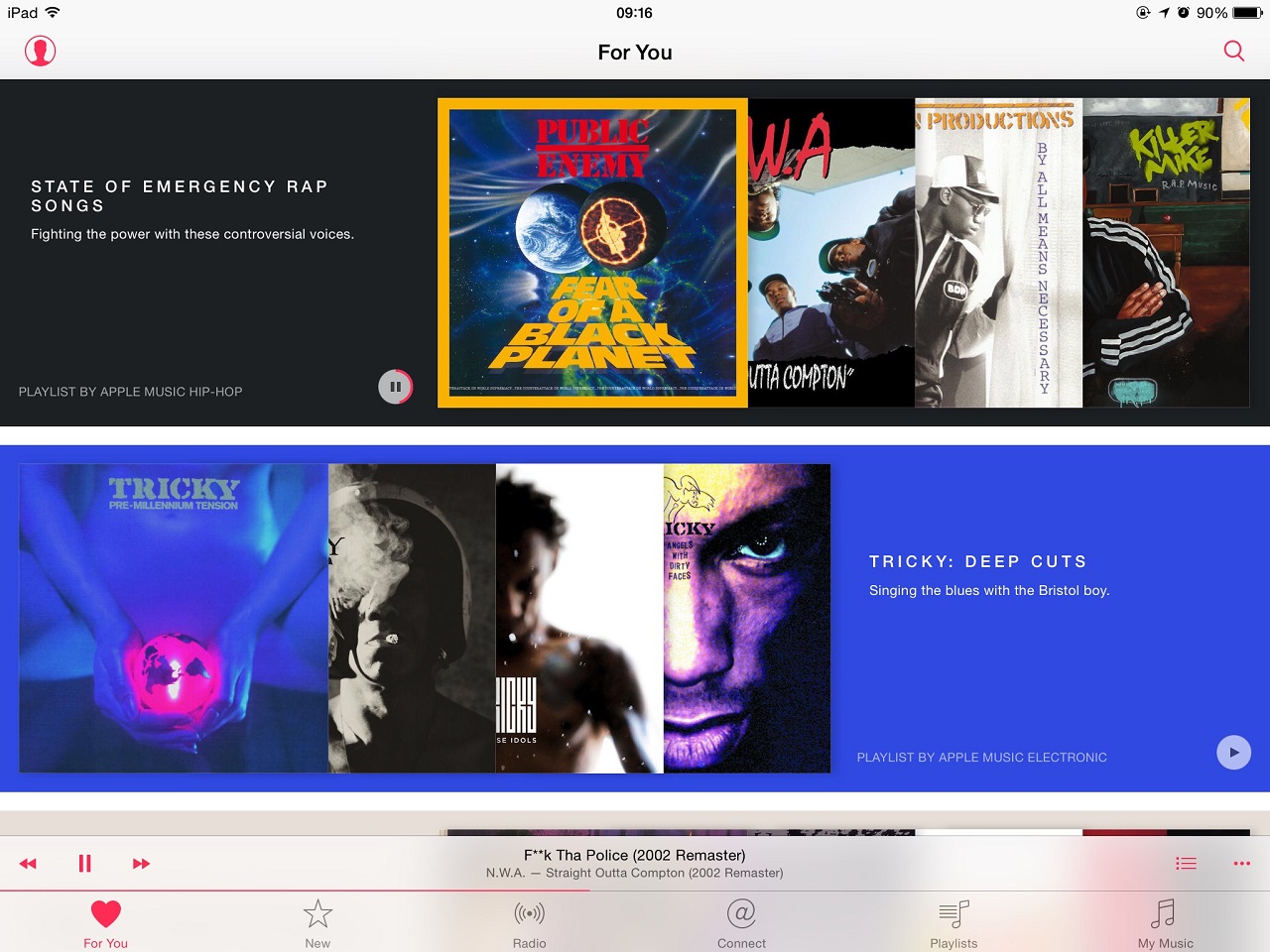Screen dimensions: 1270x952
Task: Go to the Connect tab
Action: click(x=741, y=924)
